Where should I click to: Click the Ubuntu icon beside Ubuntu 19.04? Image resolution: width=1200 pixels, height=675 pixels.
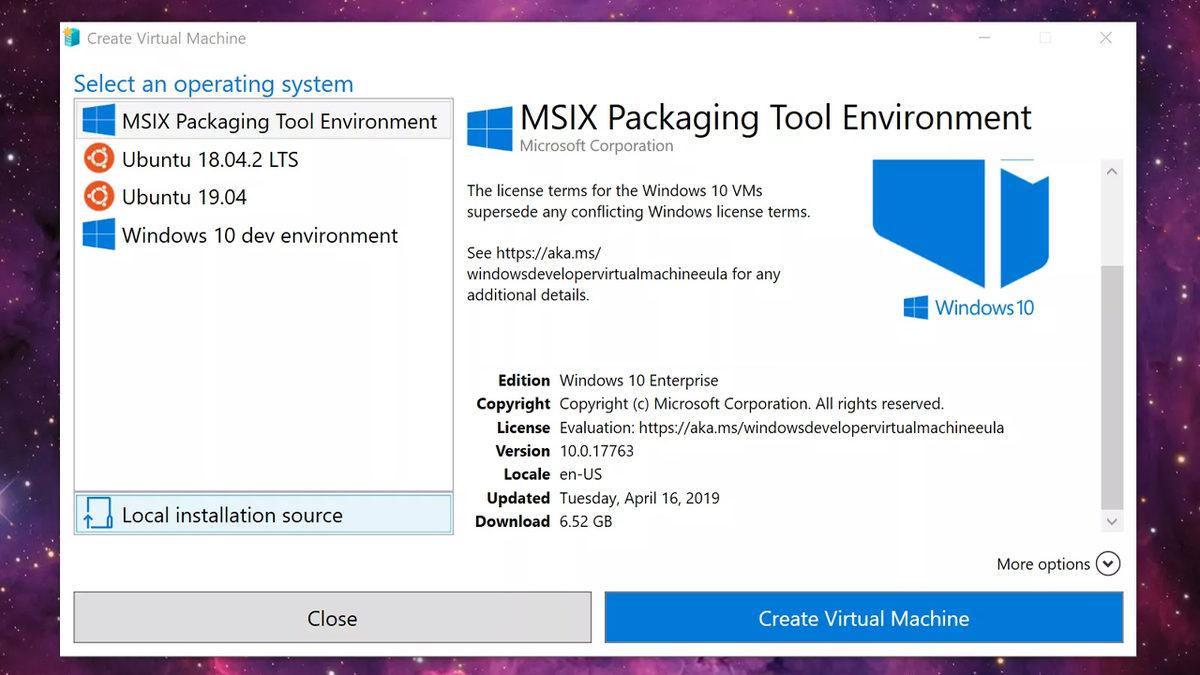coord(97,196)
